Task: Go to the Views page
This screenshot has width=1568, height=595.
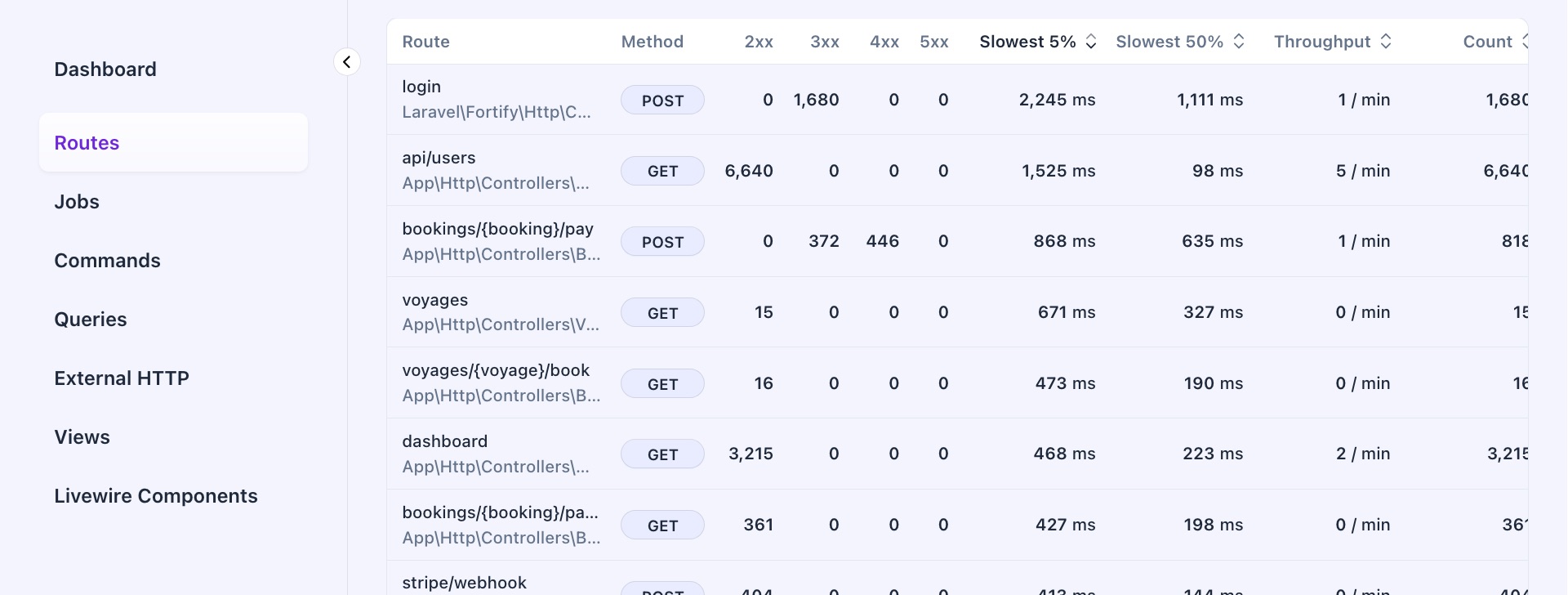Action: (82, 437)
